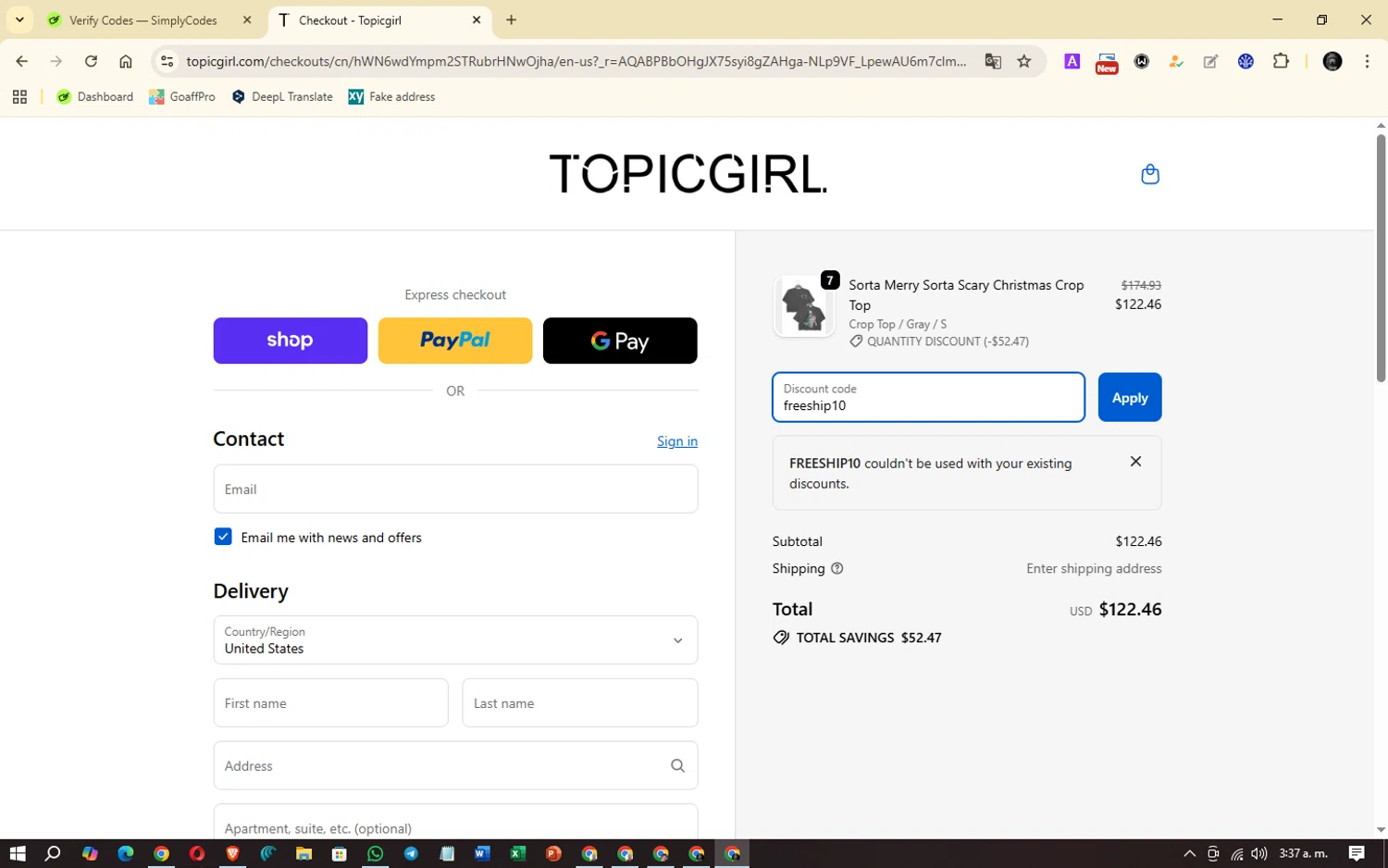View site information icon in address bar
Screen dimensions: 1388x868
pos(167,61)
